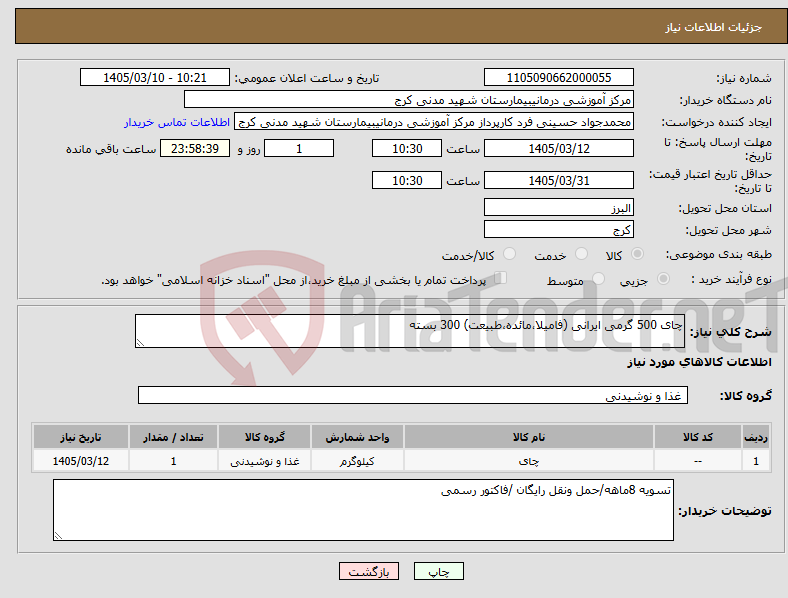
Task: Select the متوسط purchase type radio
Action: [x=598, y=278]
